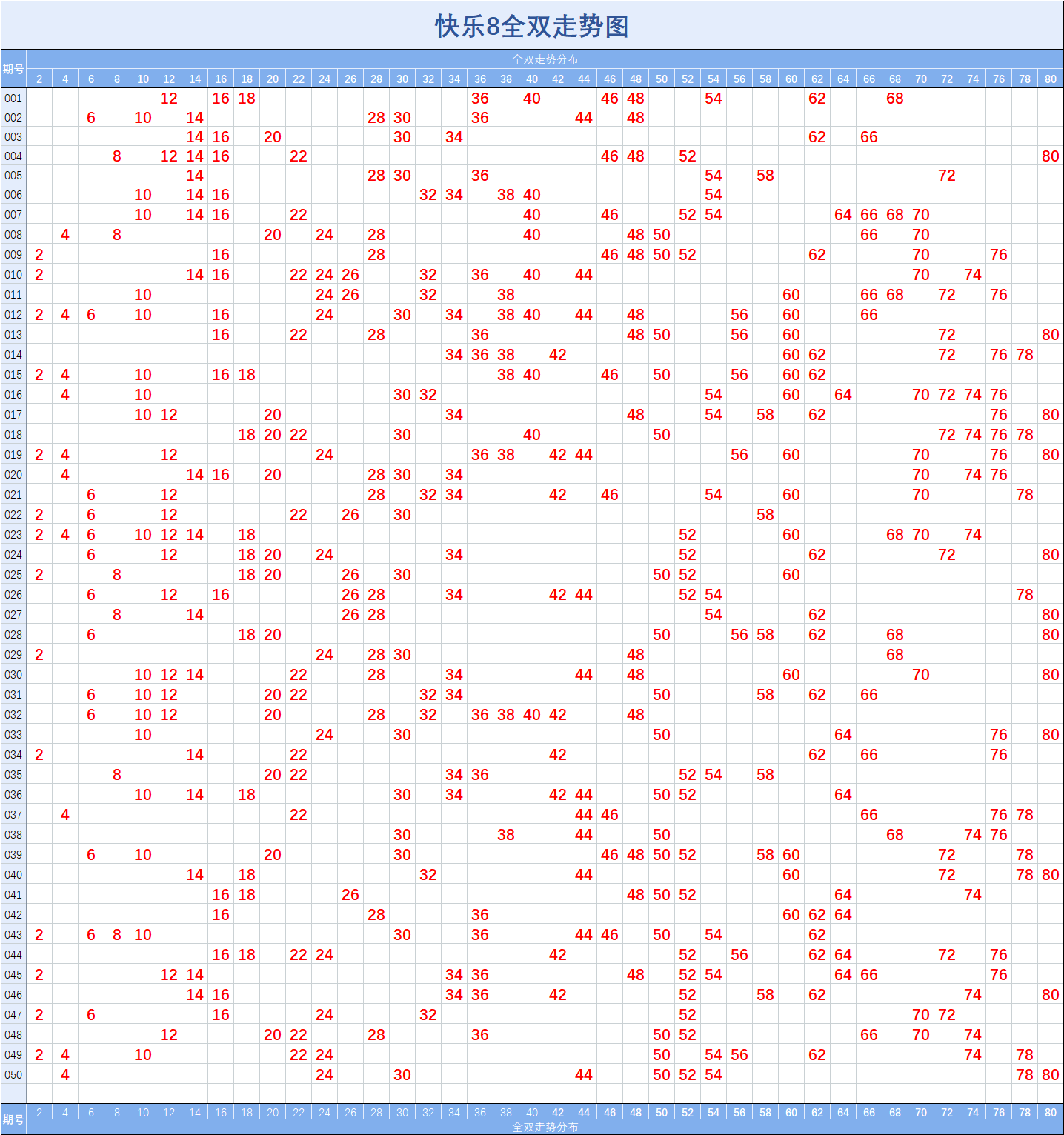1064x1135 pixels.
Task: Click number 66 in row 048
Action: tap(869, 1035)
